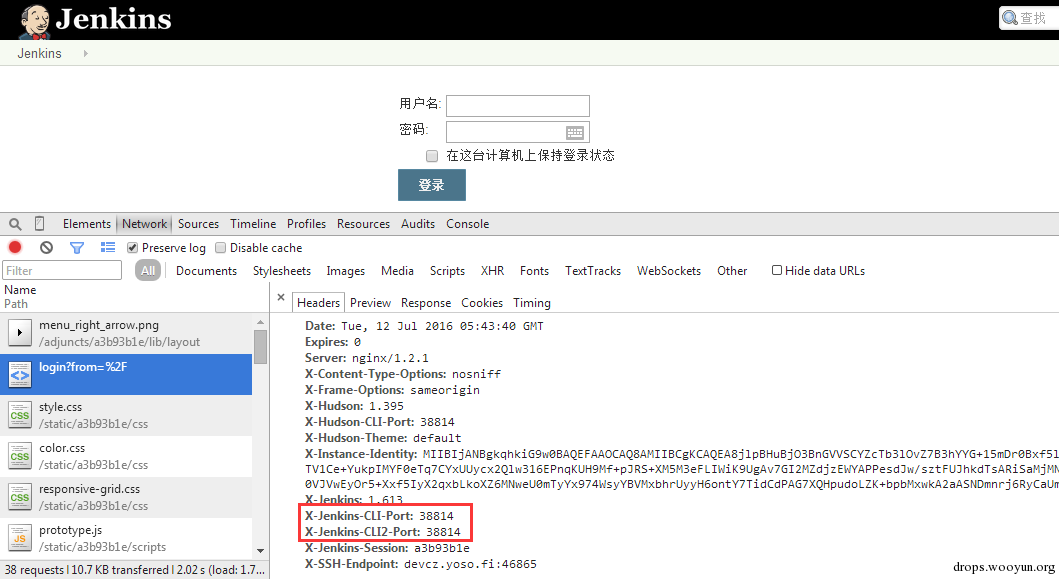Expand the Jenkins breadcrumb arrow

[85, 53]
